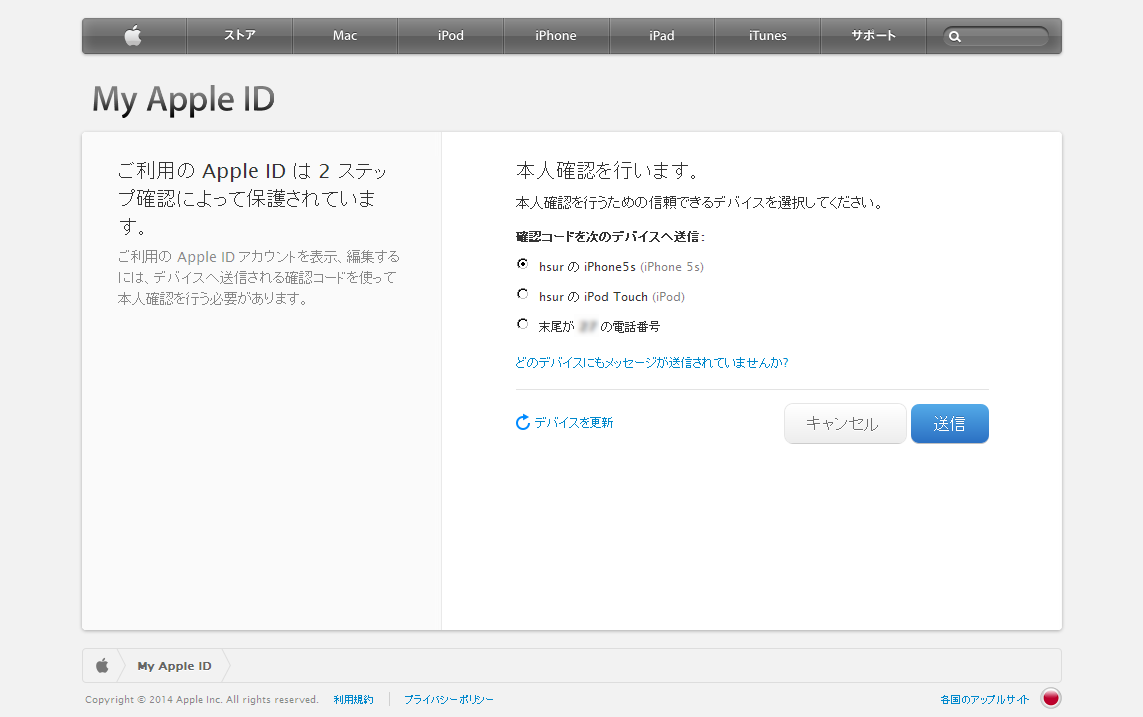Choose the phone number radio option

coord(522,325)
